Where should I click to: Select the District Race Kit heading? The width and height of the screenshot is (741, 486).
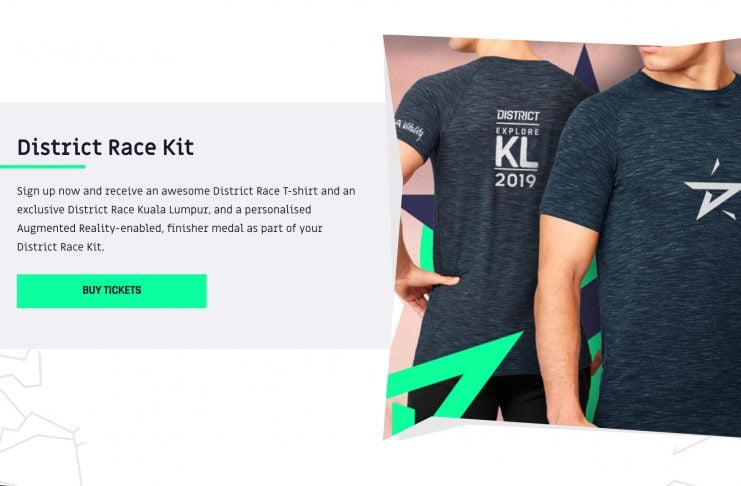click(x=105, y=147)
